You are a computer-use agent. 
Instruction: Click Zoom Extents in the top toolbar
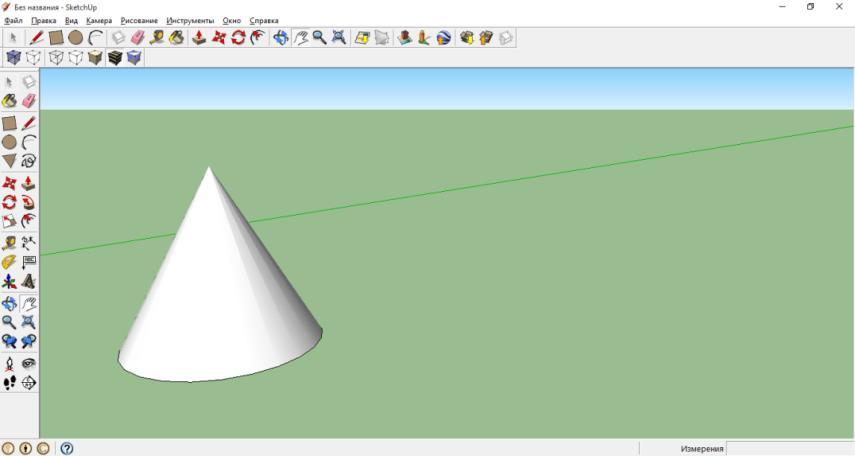[339, 38]
